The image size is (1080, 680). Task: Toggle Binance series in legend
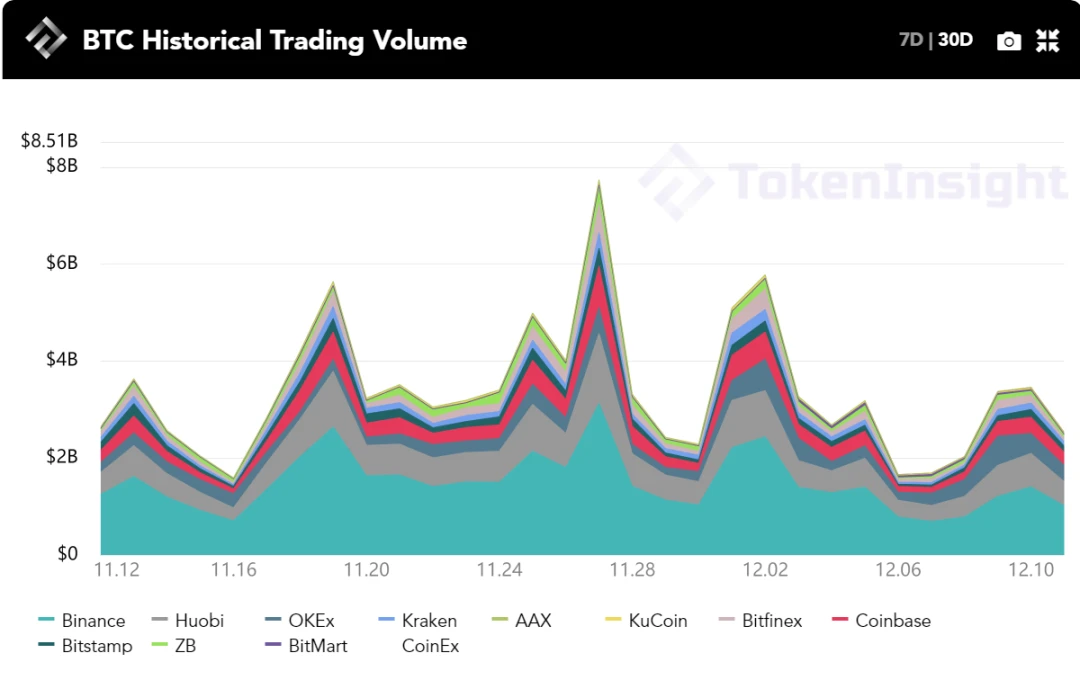click(81, 621)
